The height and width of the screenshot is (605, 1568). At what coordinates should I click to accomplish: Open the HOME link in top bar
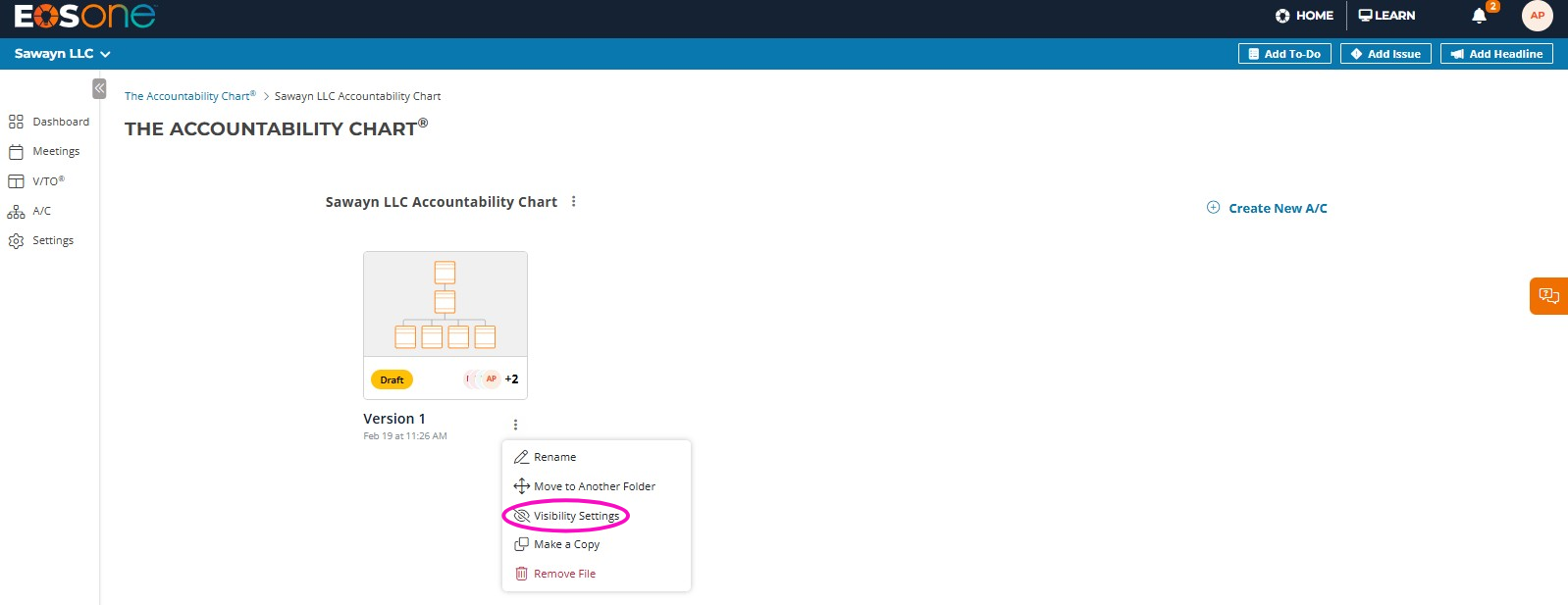pyautogui.click(x=1304, y=16)
